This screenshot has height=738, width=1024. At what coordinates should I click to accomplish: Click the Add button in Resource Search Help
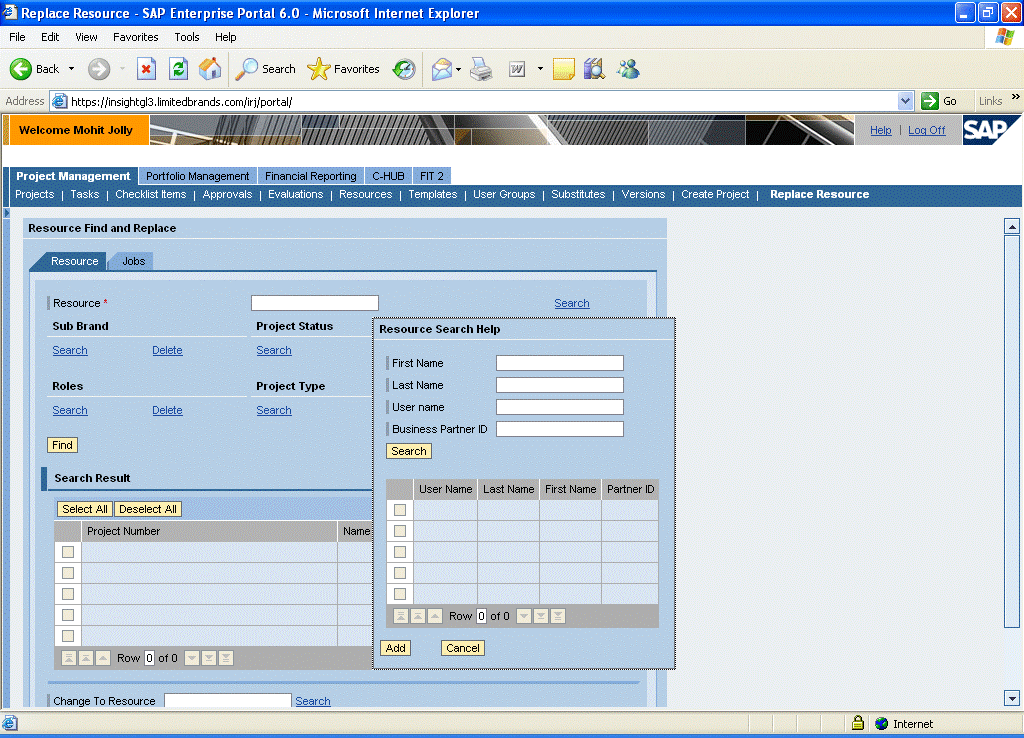point(396,648)
